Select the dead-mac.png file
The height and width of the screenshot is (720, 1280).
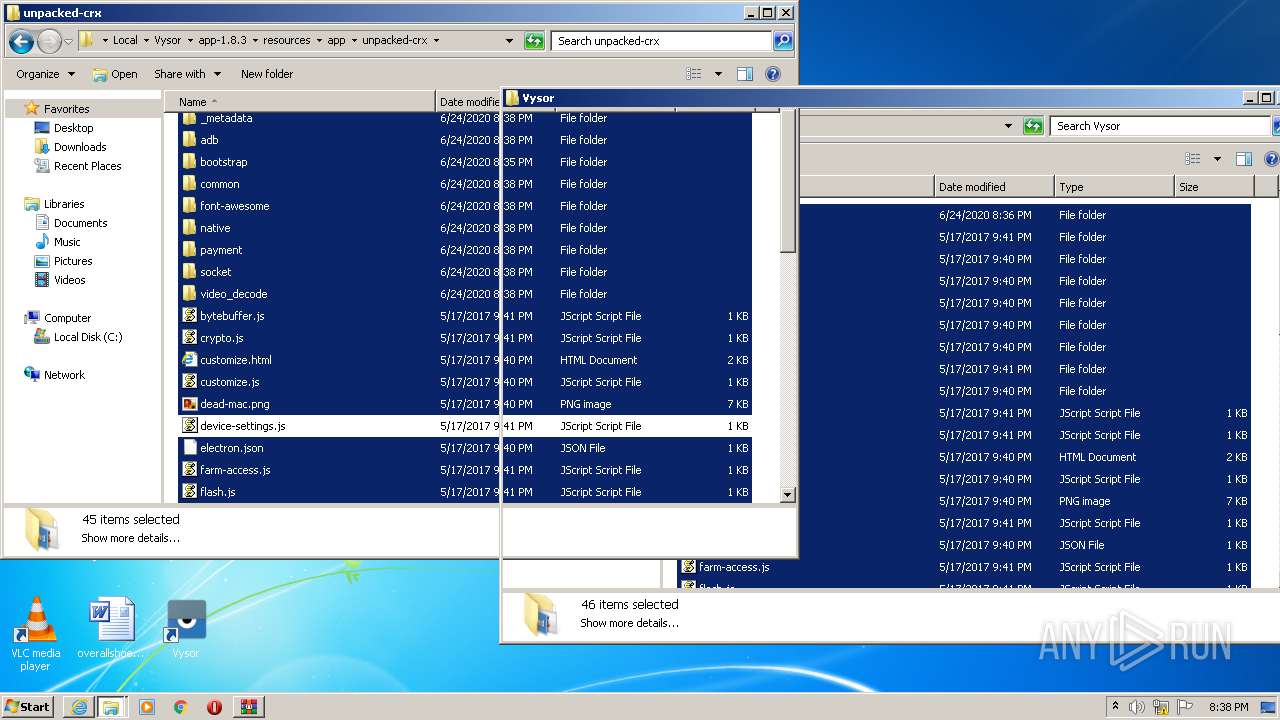tap(465, 404)
